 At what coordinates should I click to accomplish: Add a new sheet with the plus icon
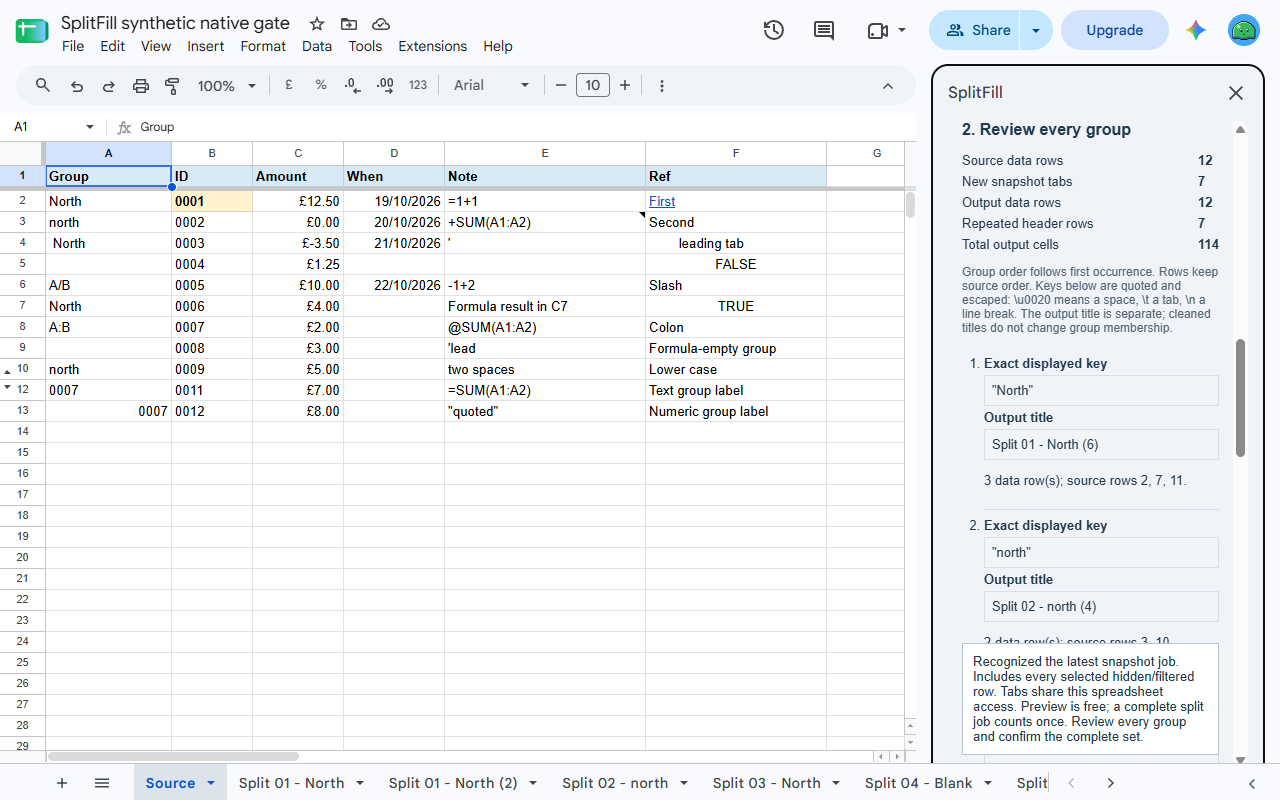click(62, 783)
